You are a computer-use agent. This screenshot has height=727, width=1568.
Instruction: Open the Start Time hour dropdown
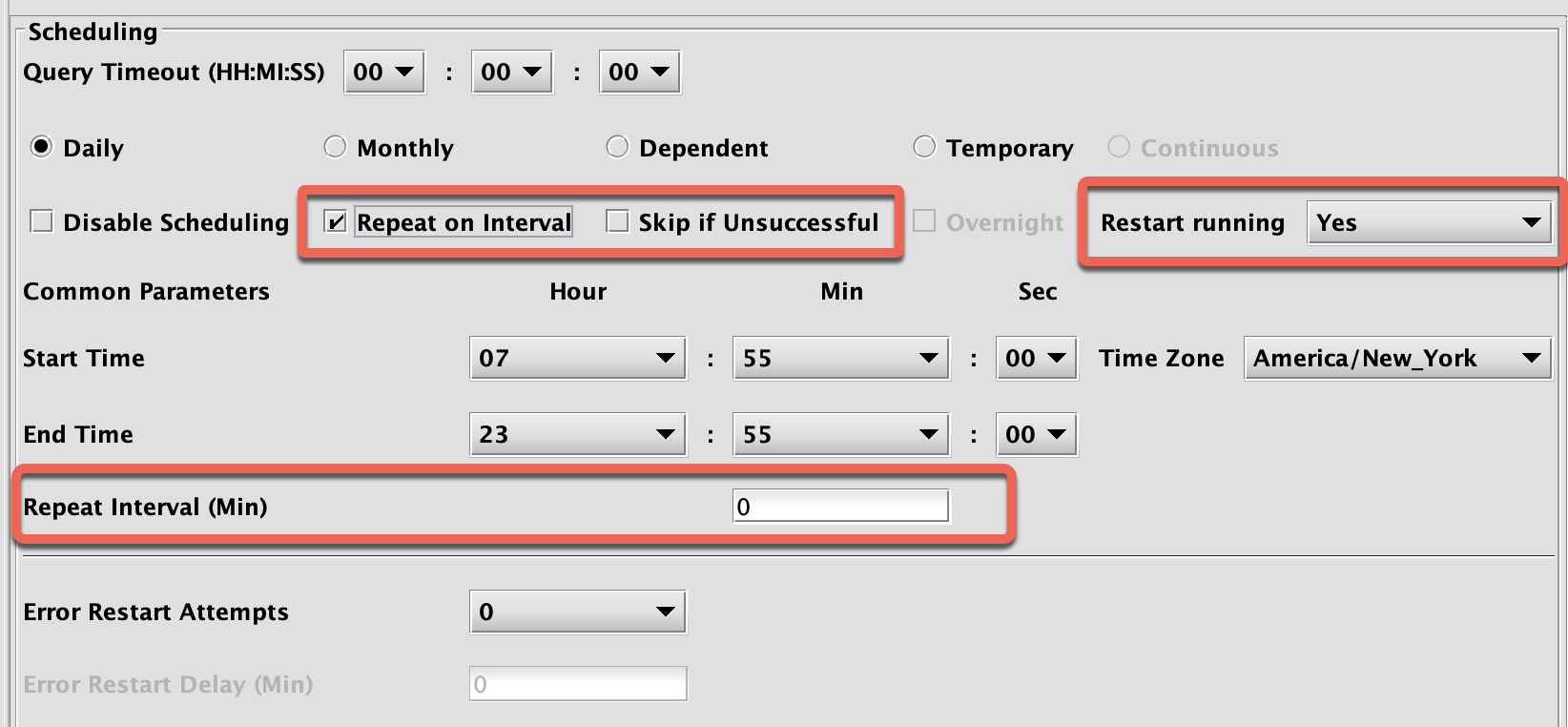(577, 358)
